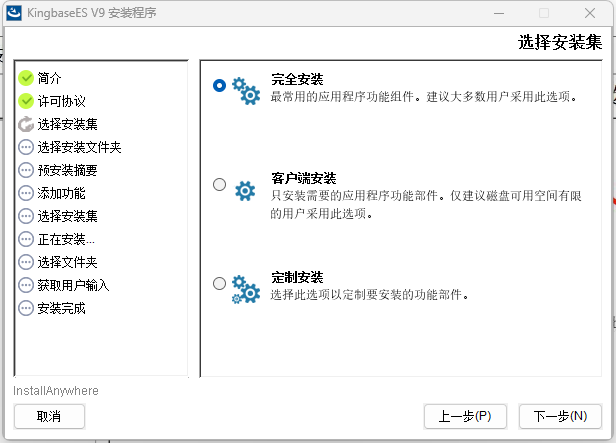Image resolution: width=616 pixels, height=443 pixels.
Task: Click the 定制安装 heading text
Action: 297,277
